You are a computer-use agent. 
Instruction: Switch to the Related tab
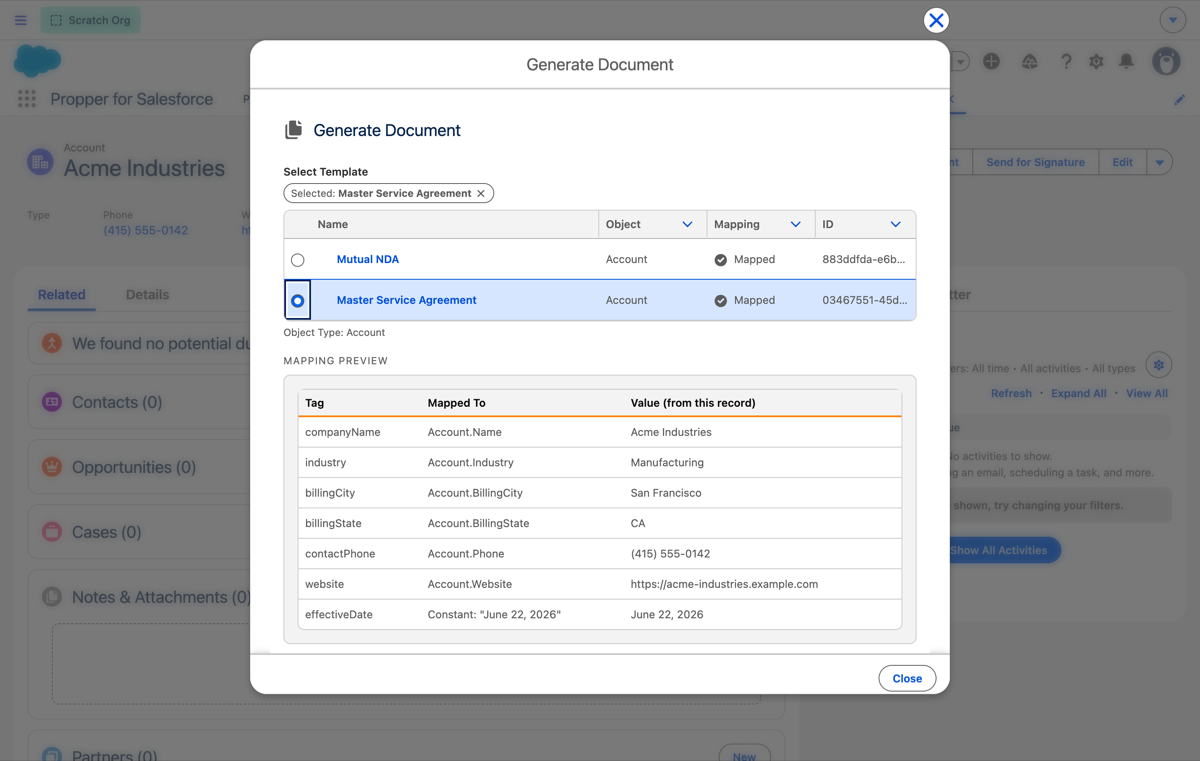62,294
